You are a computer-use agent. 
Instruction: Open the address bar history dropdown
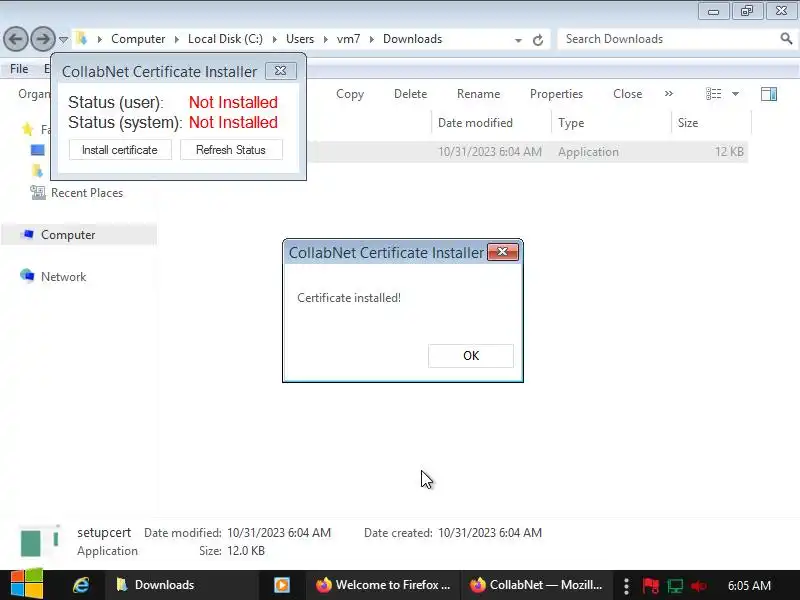pos(518,40)
